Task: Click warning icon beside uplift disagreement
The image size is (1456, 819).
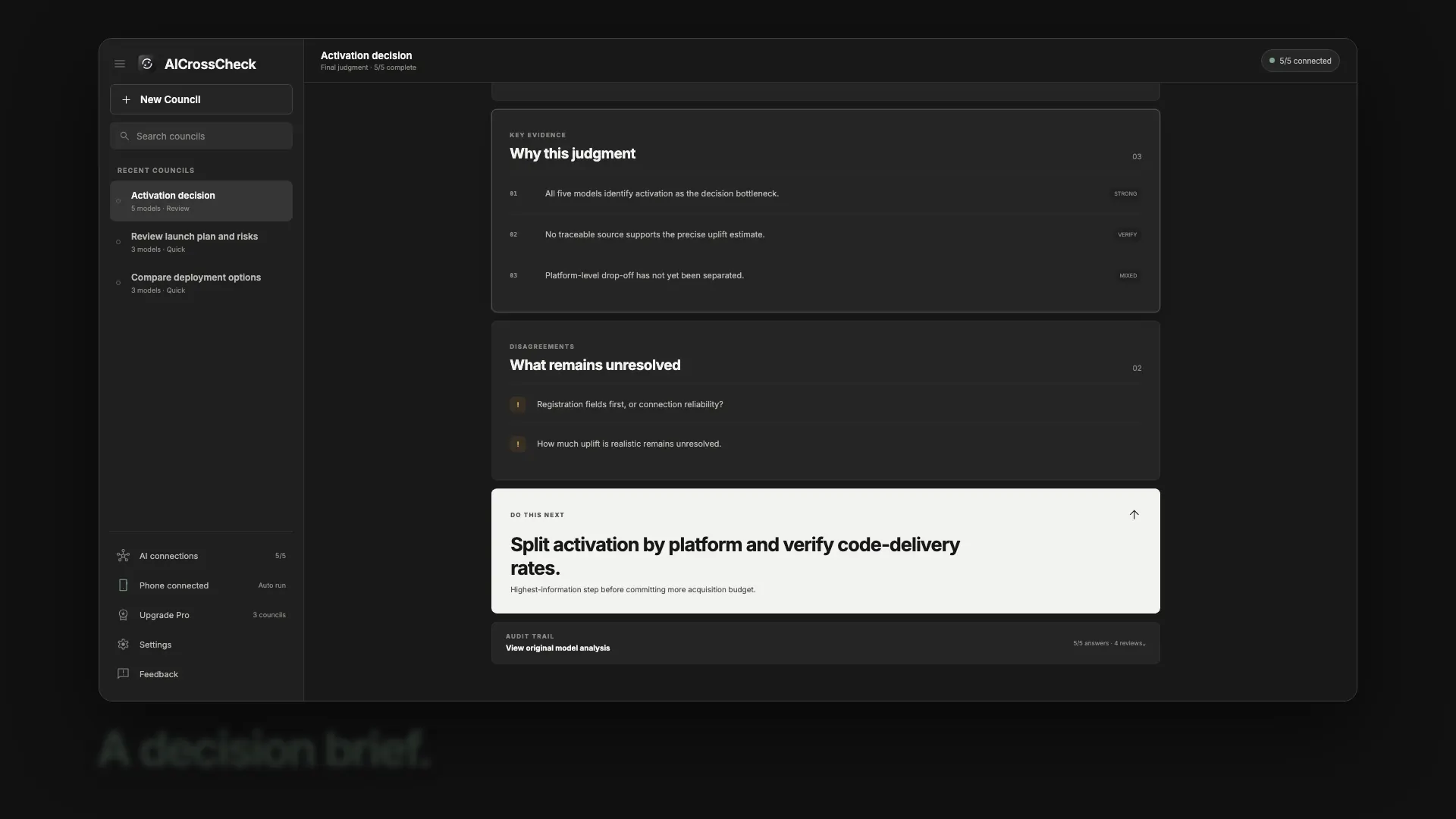Action: [518, 444]
